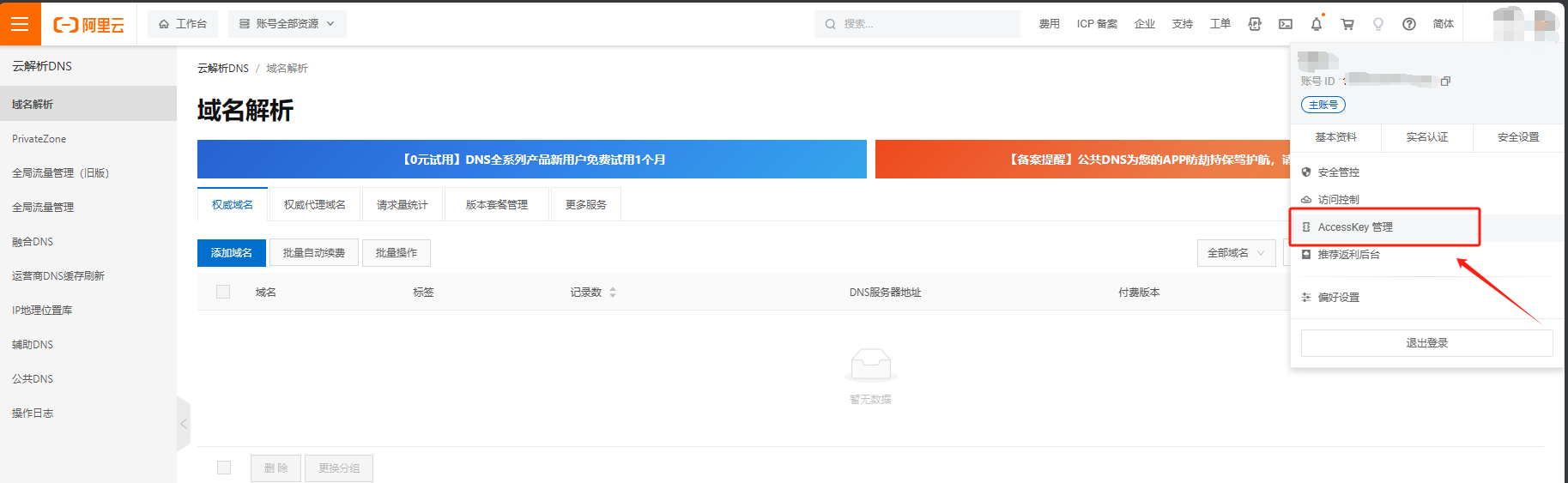Image resolution: width=1568 pixels, height=483 pixels.
Task: Open the 备案提醒 orange banner
Action: tap(1082, 160)
